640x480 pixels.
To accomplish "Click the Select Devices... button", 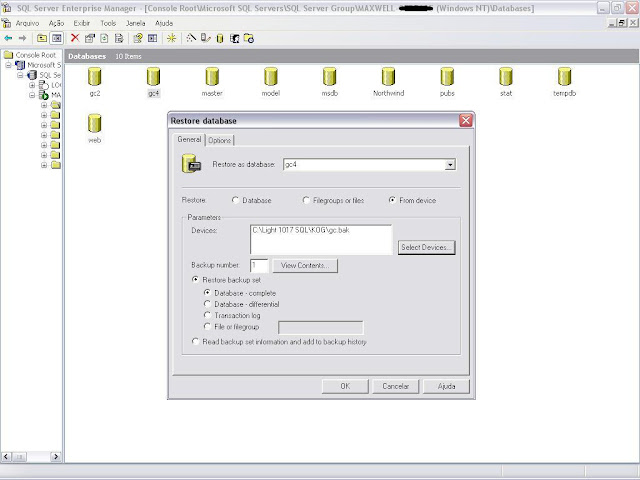I will 426,247.
